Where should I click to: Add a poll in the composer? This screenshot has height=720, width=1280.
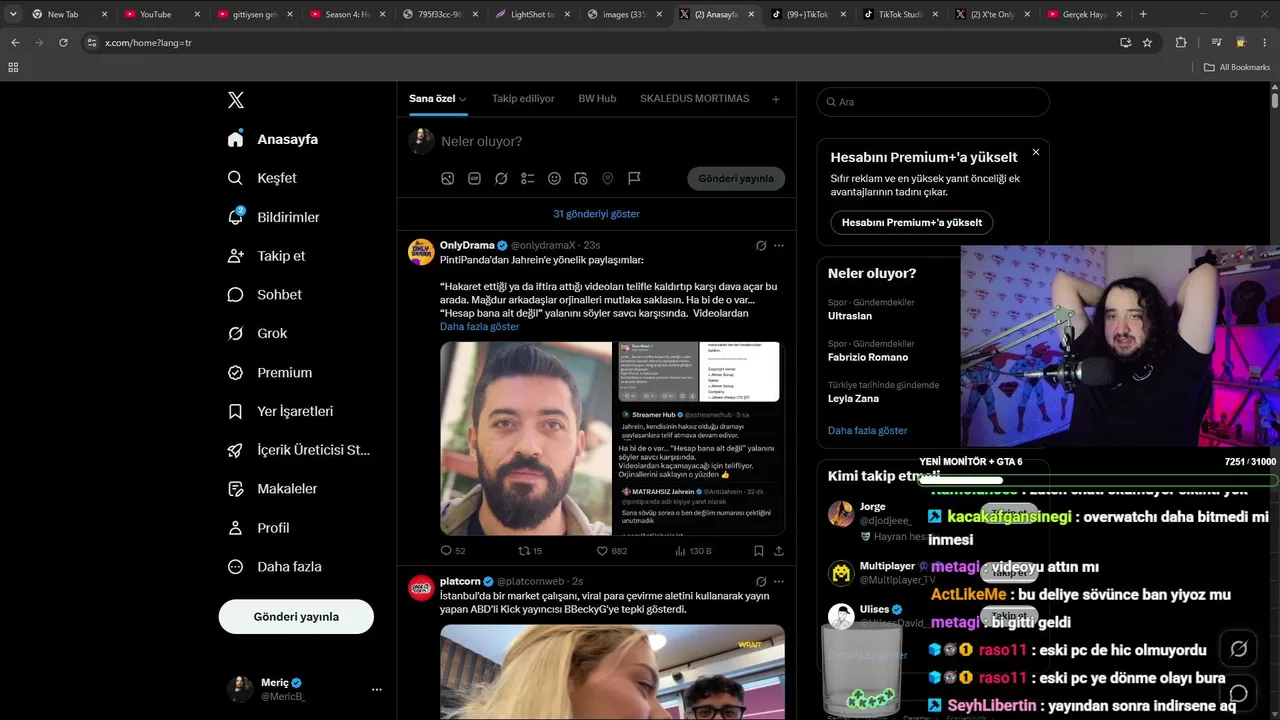(528, 178)
